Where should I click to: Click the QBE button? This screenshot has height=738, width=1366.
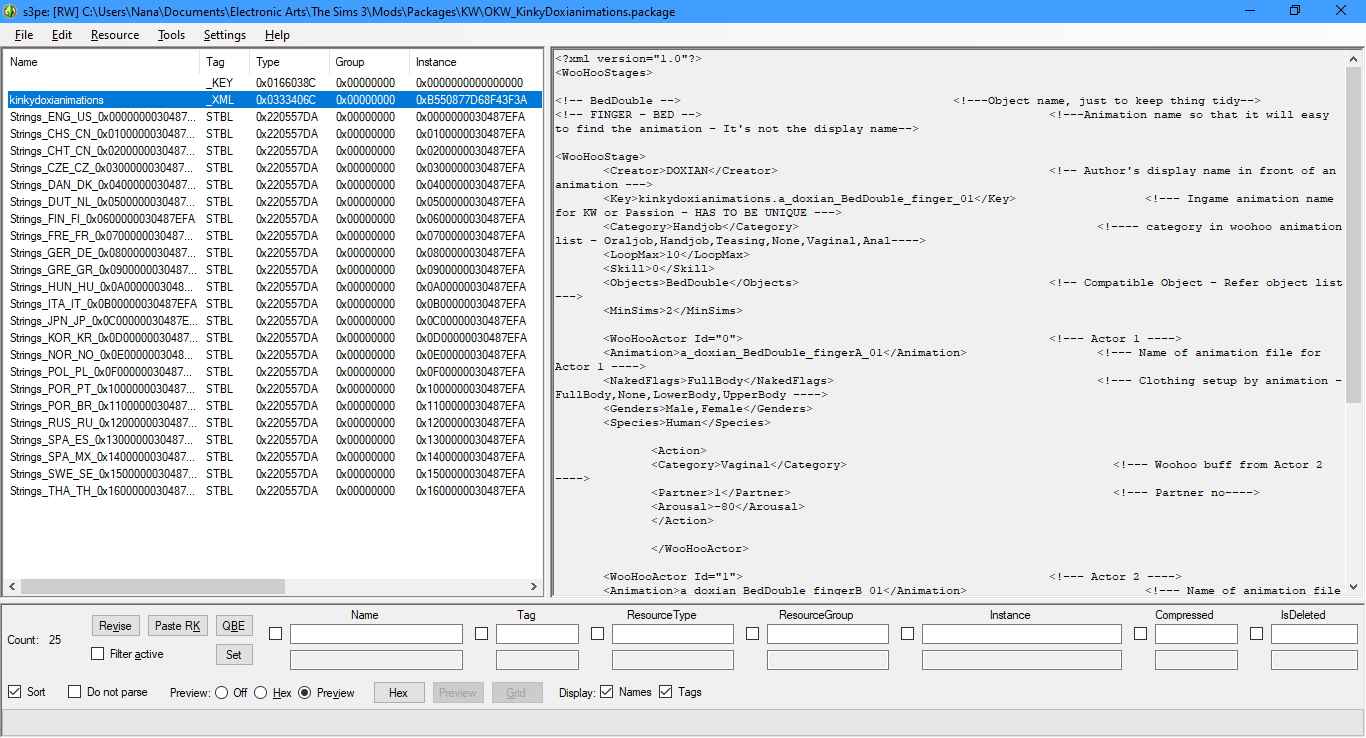tap(234, 626)
